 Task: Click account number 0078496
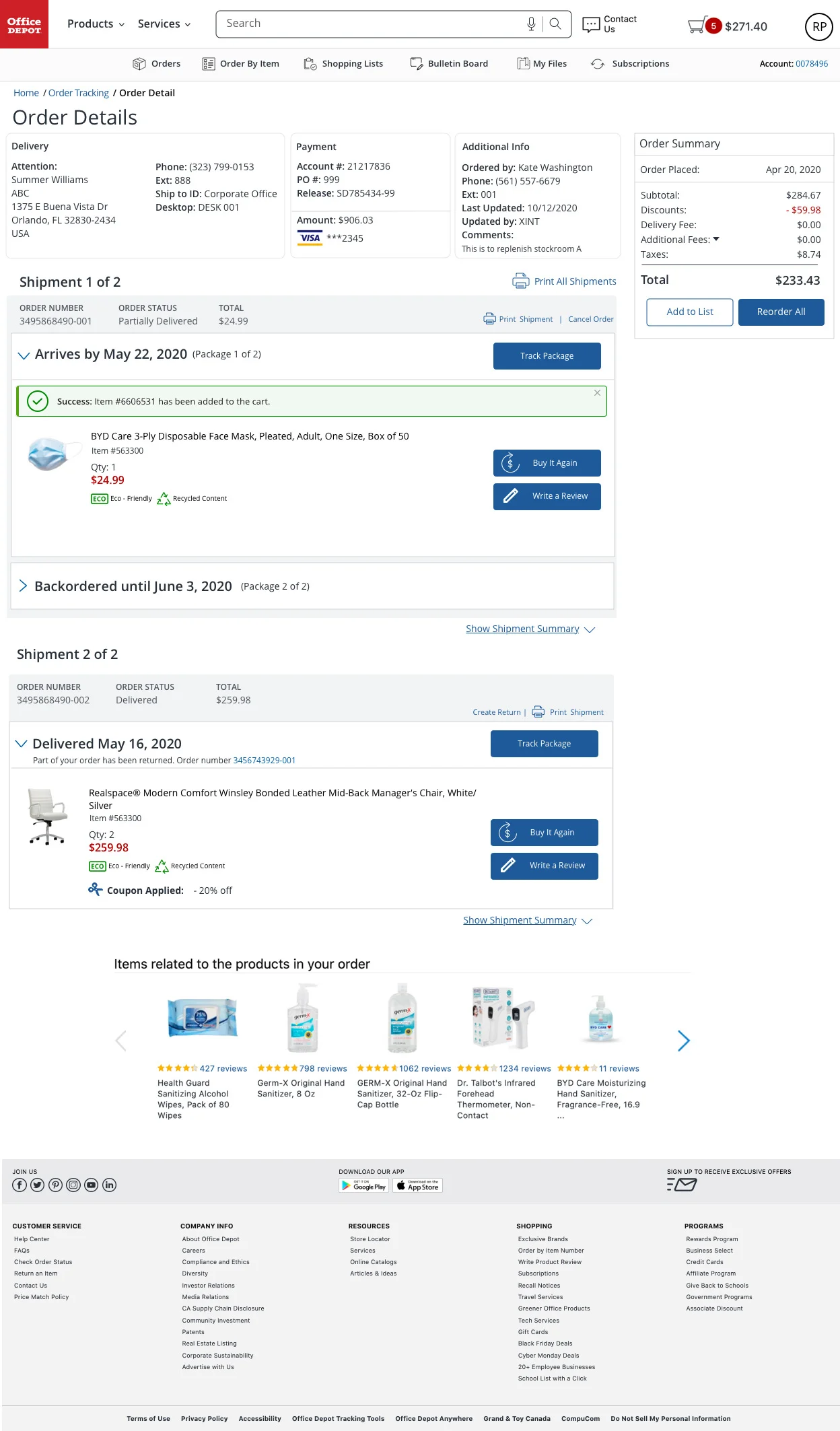[x=812, y=64]
